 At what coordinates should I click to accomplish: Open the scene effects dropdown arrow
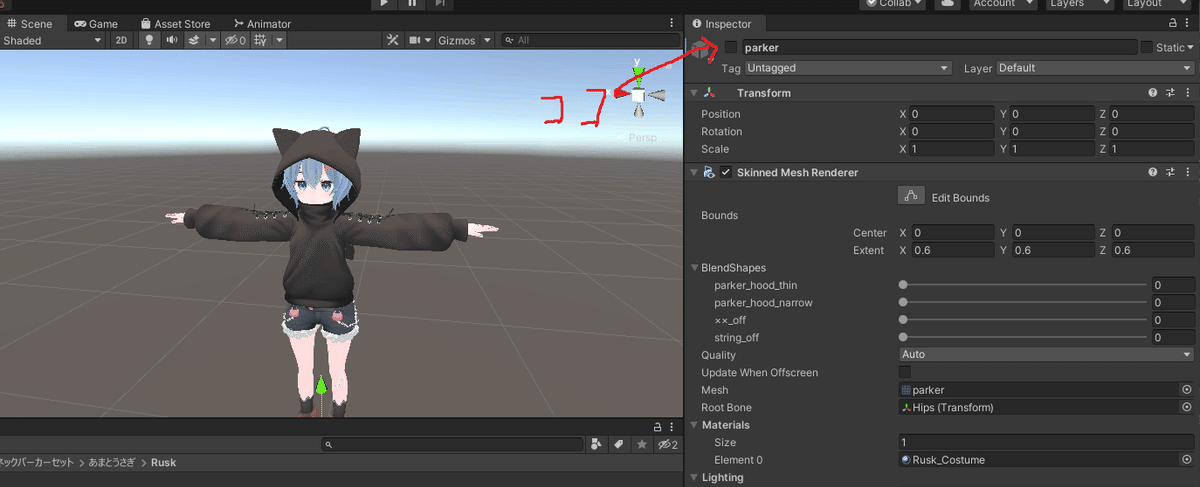point(211,40)
